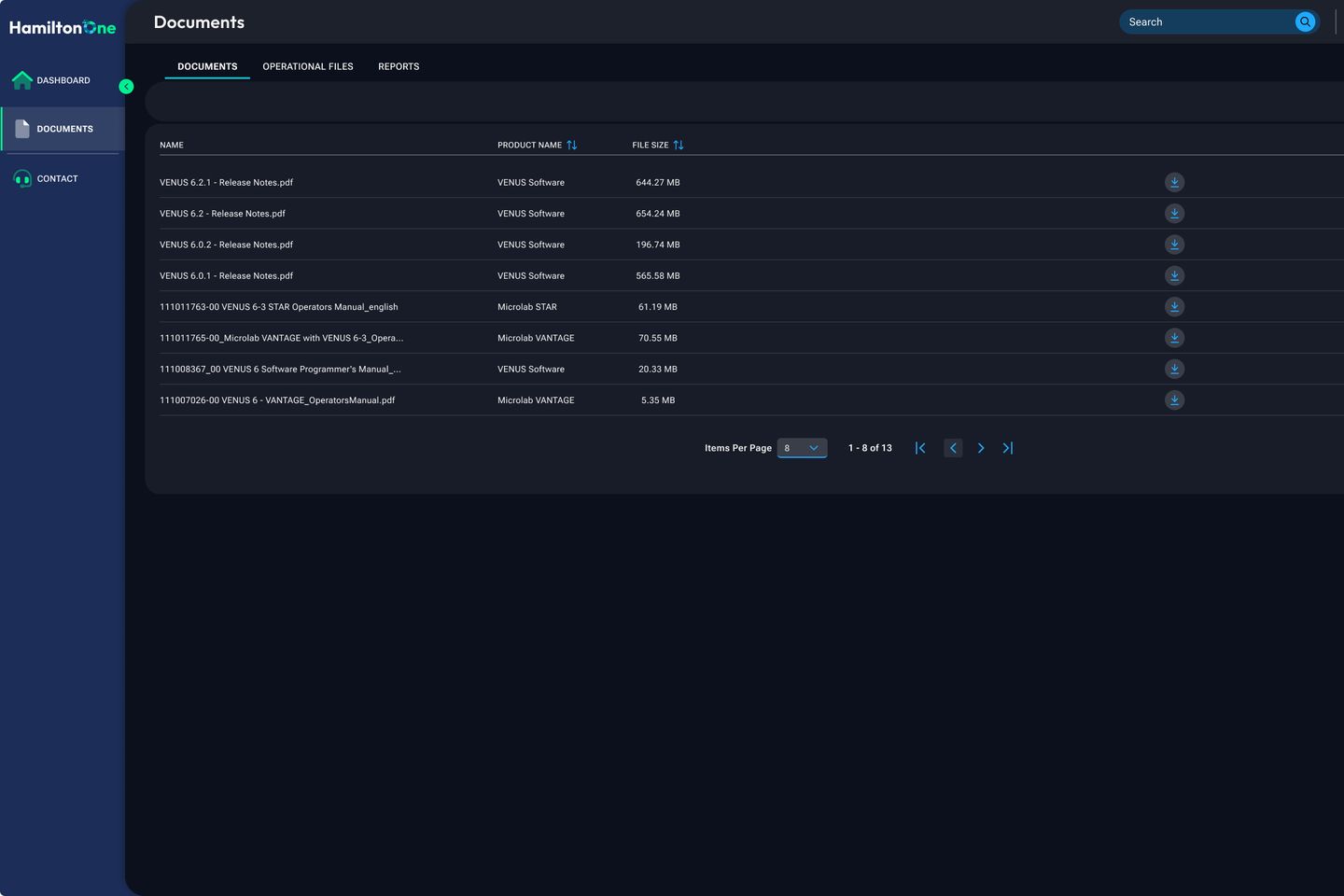Viewport: 1344px width, 896px height.
Task: Click 644.27 MB file size
Action: click(x=658, y=182)
